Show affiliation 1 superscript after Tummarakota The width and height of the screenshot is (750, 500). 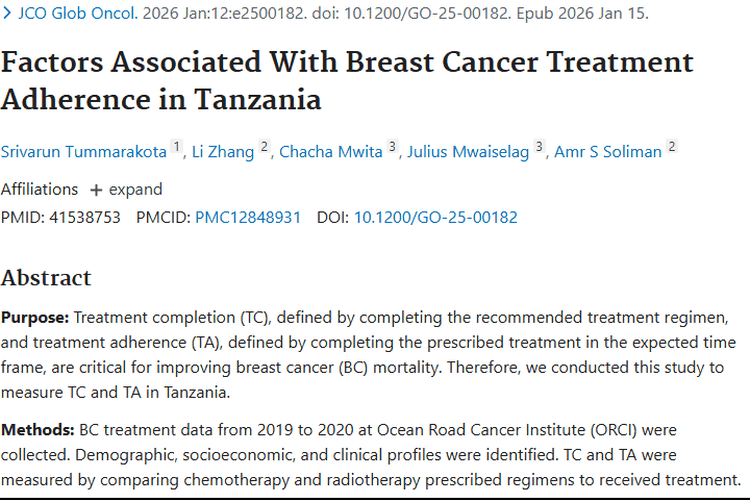click(x=177, y=147)
